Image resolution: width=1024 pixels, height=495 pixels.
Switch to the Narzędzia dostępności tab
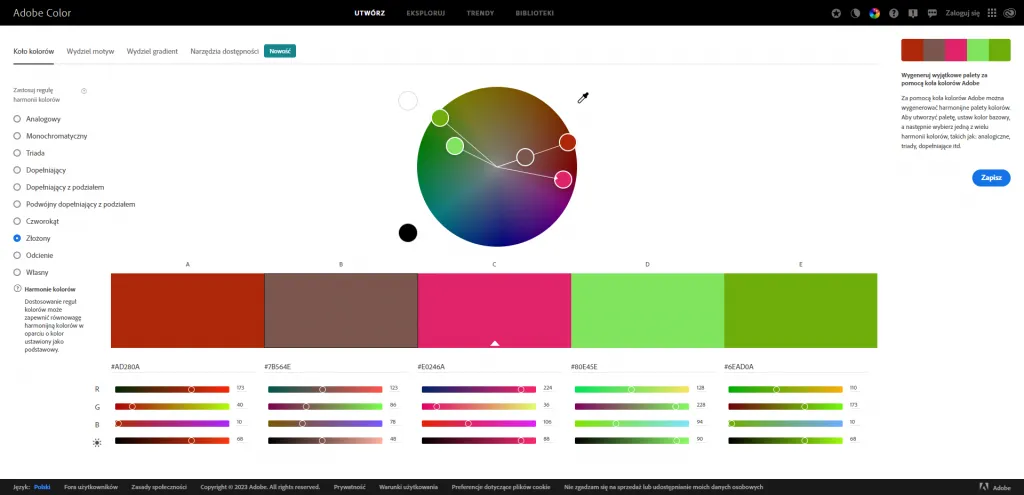click(x=225, y=51)
